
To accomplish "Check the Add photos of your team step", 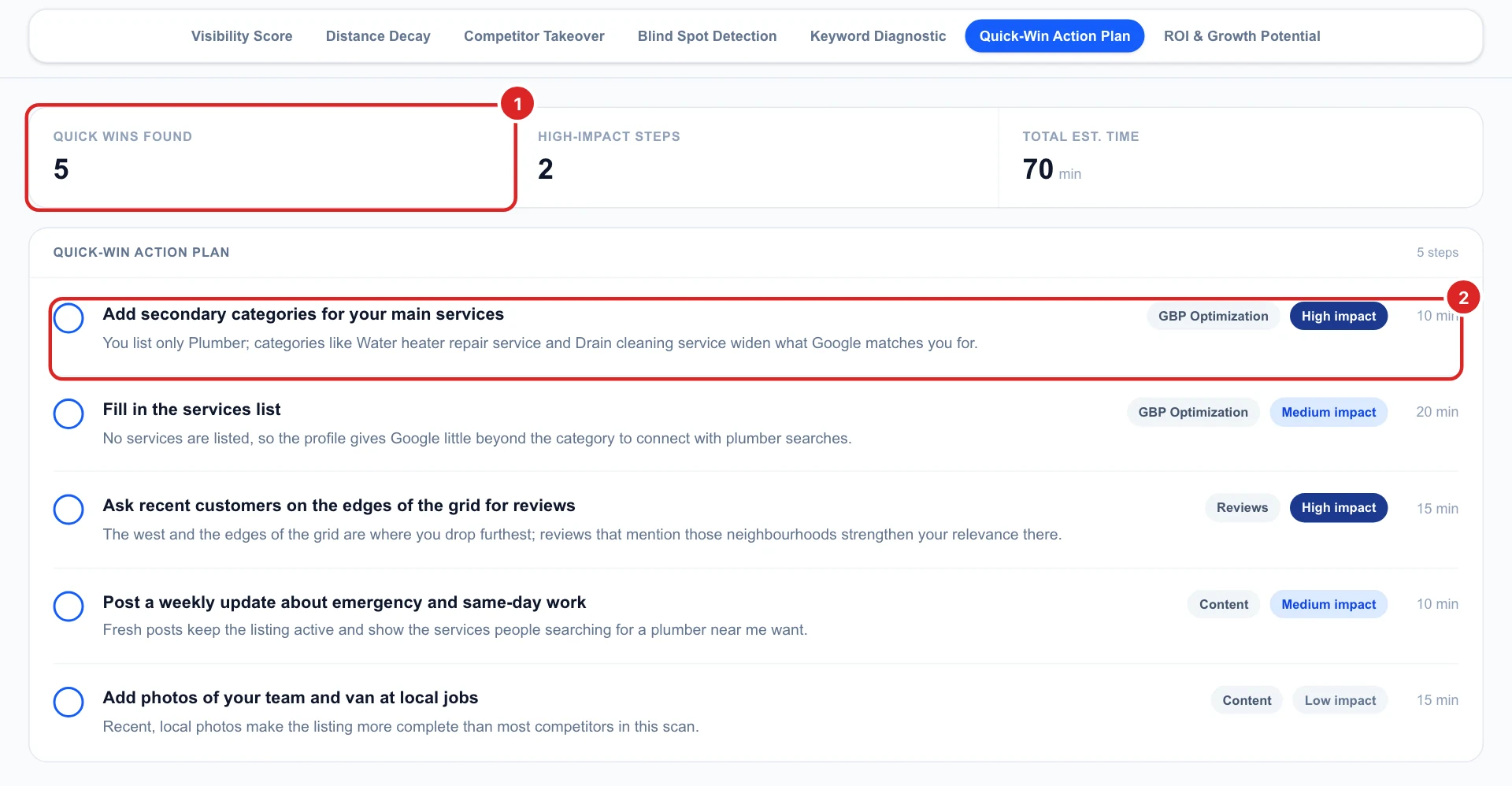I will (69, 702).
